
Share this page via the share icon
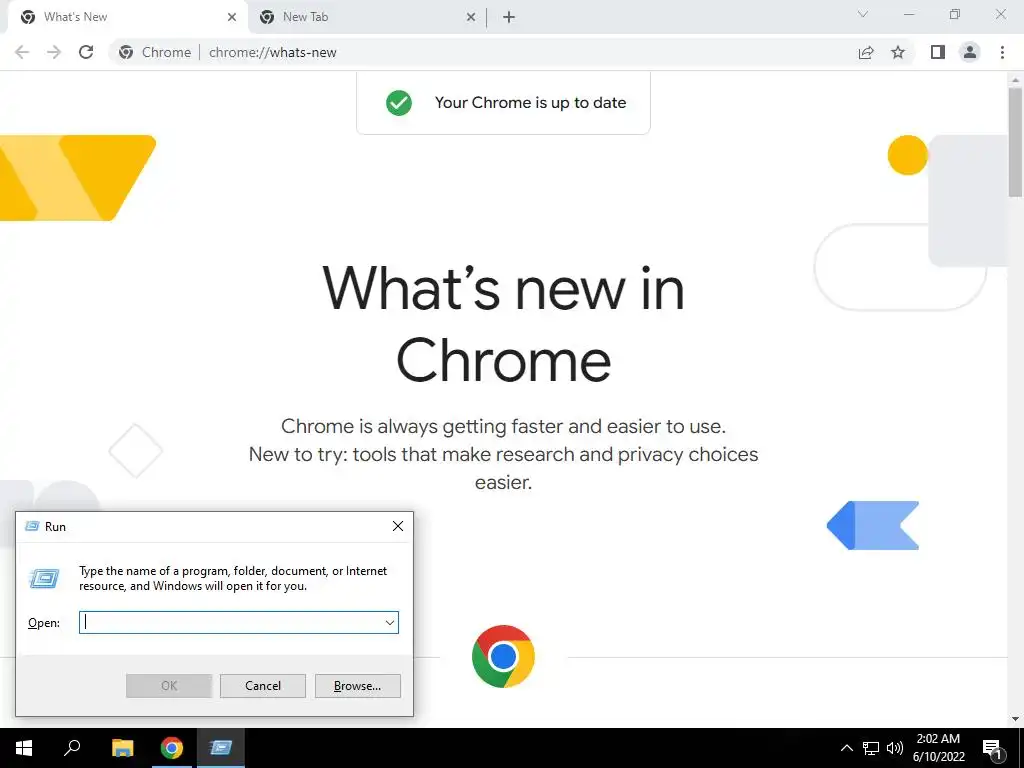(866, 52)
